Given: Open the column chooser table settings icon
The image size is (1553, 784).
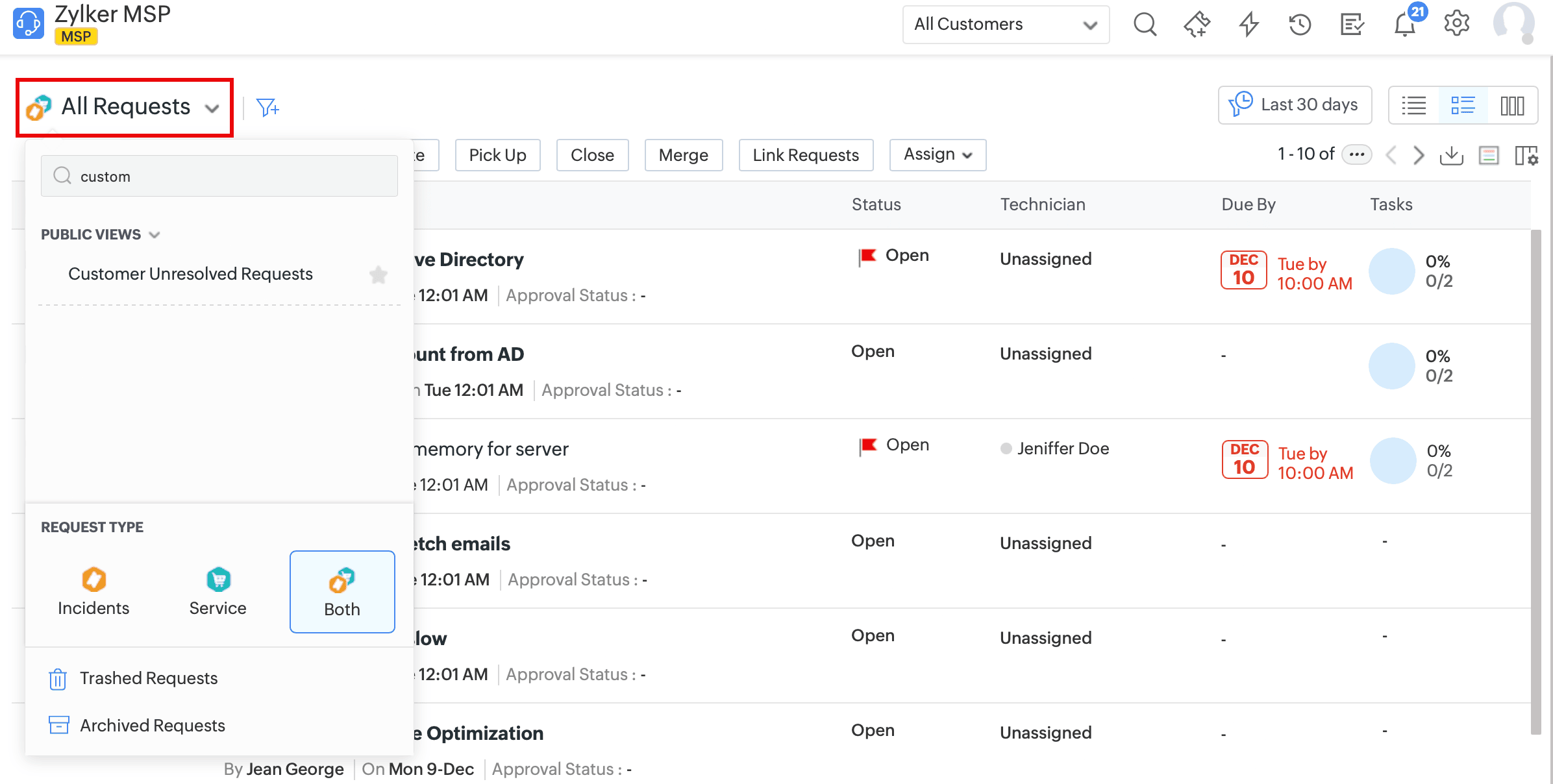Looking at the screenshot, I should [x=1526, y=155].
